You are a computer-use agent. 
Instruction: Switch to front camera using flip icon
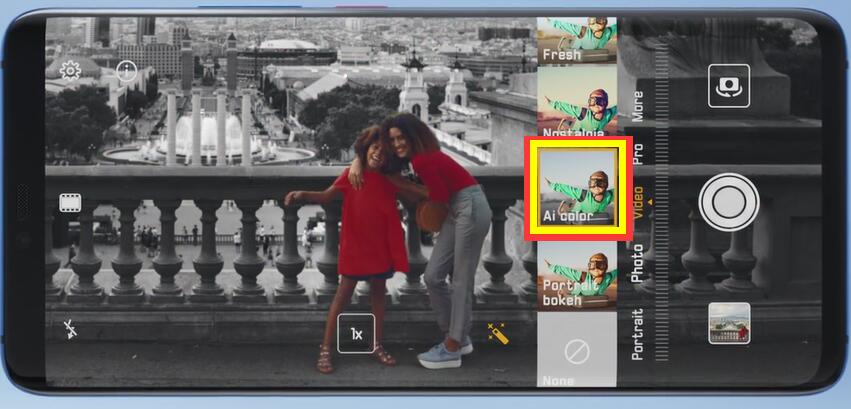click(x=728, y=86)
